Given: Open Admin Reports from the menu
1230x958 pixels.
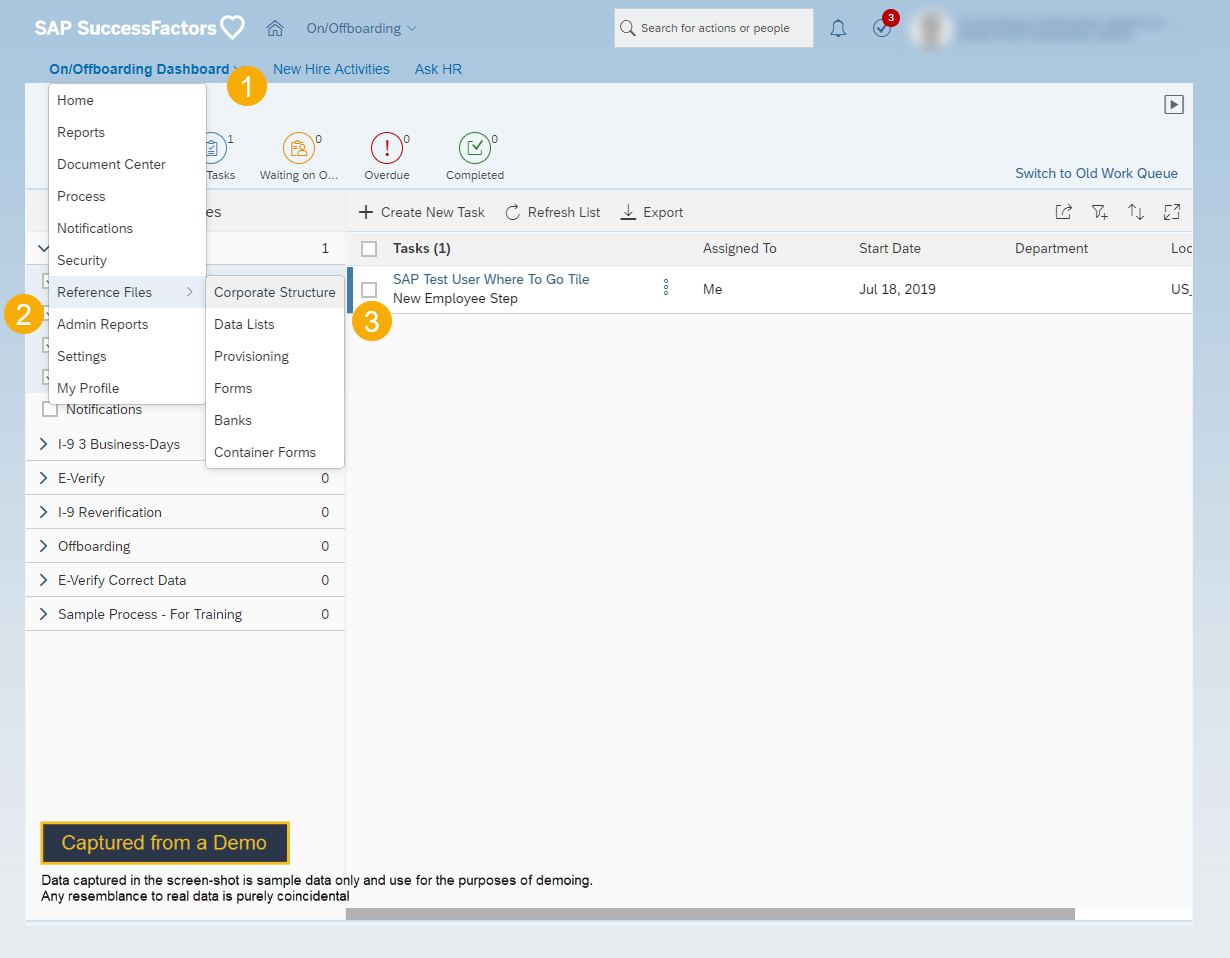Looking at the screenshot, I should [127, 324].
